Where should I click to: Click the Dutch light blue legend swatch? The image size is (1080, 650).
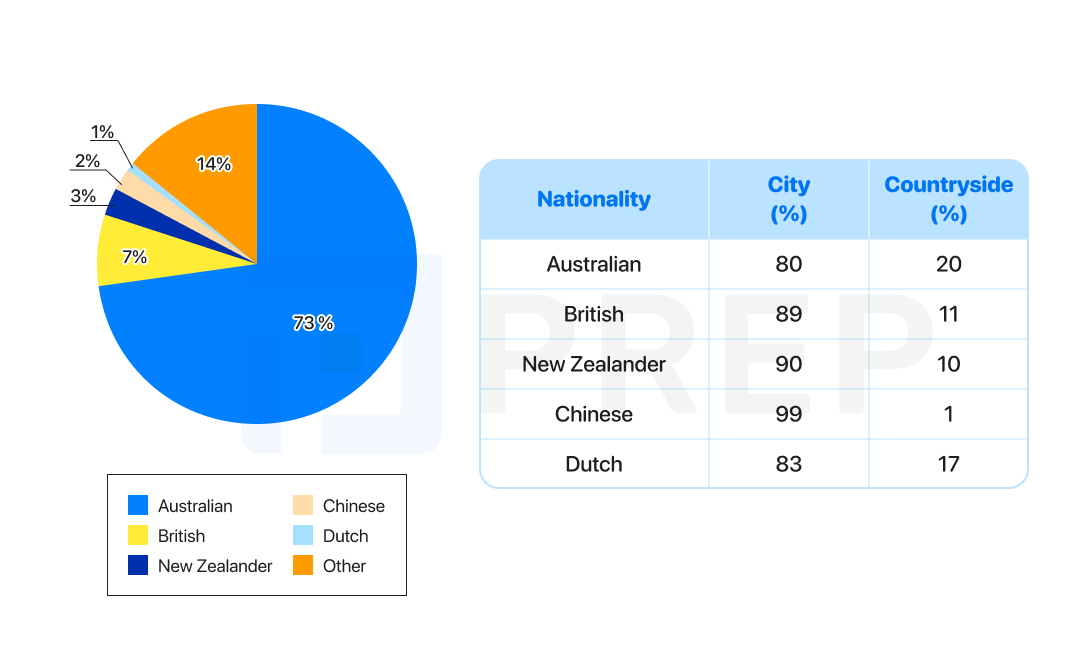pos(303,535)
